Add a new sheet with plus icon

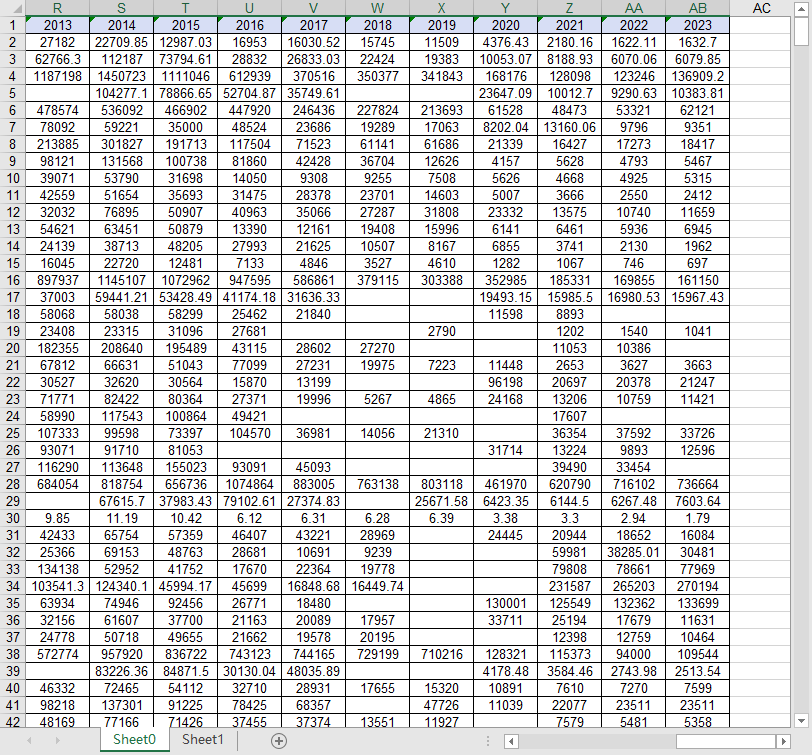click(279, 741)
